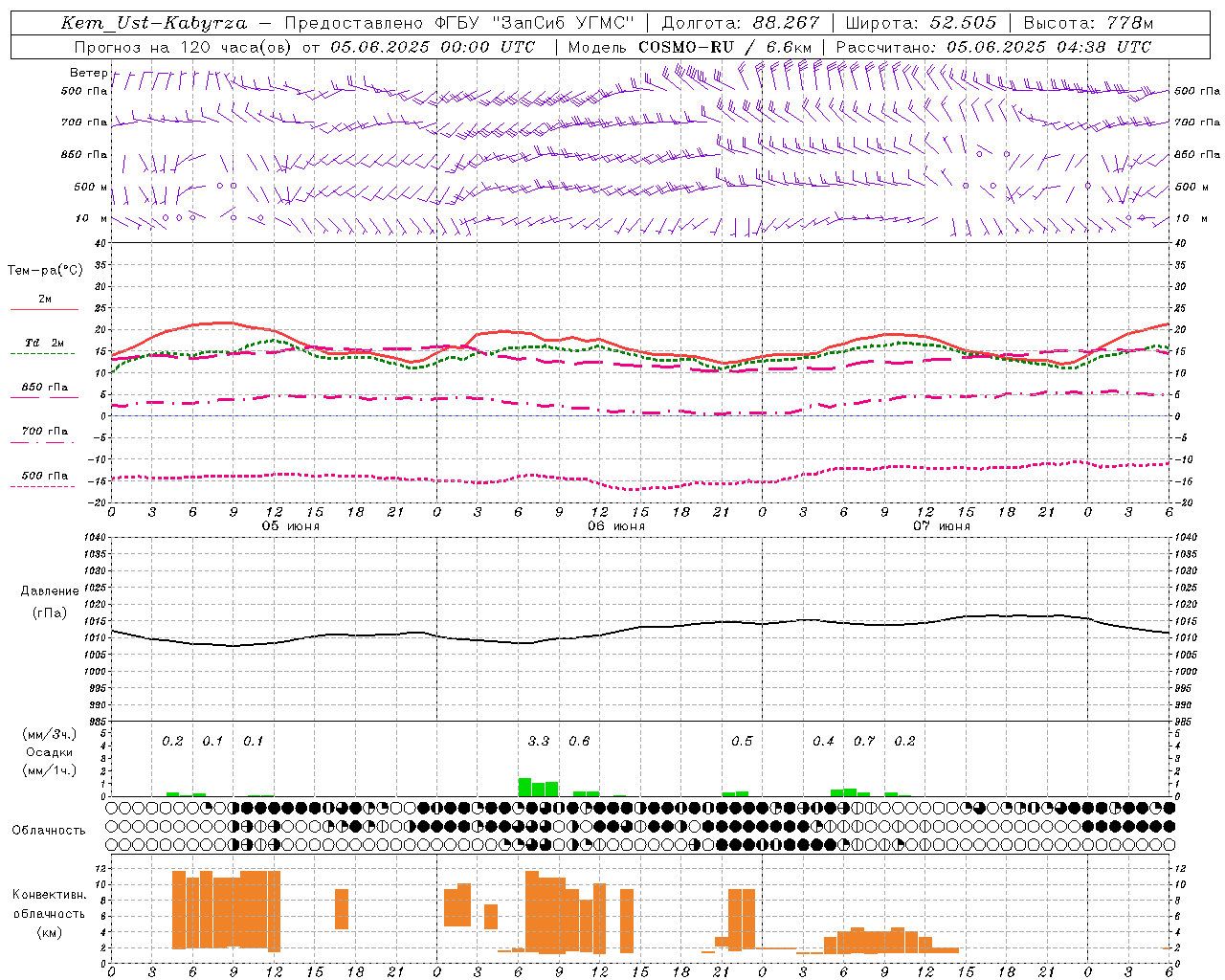Viewport: 1225px width, 980px height.
Task: Click the 07 июня date label
Action: [942, 525]
